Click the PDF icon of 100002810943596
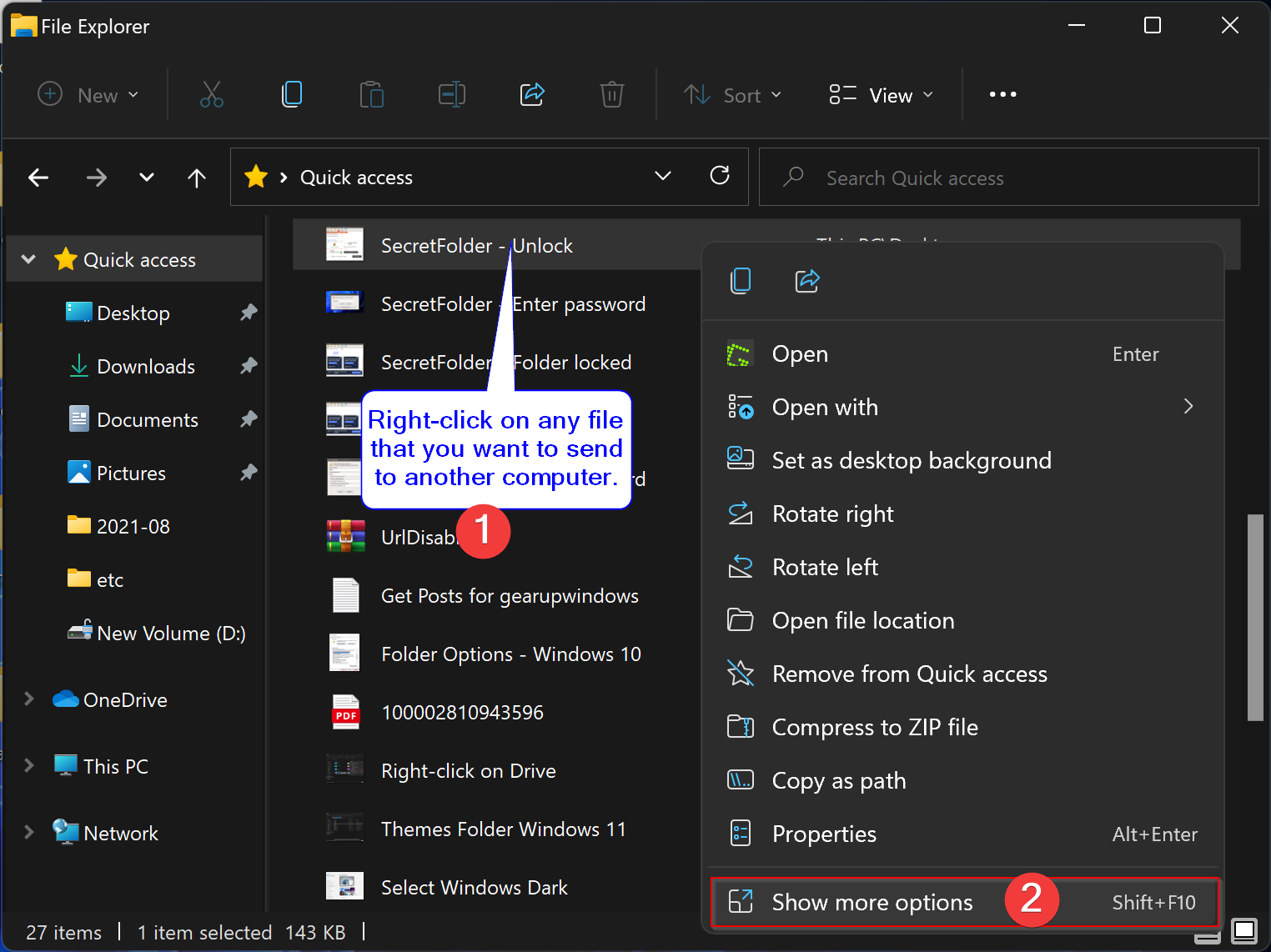Screen dimensions: 1271x952 click(345, 712)
